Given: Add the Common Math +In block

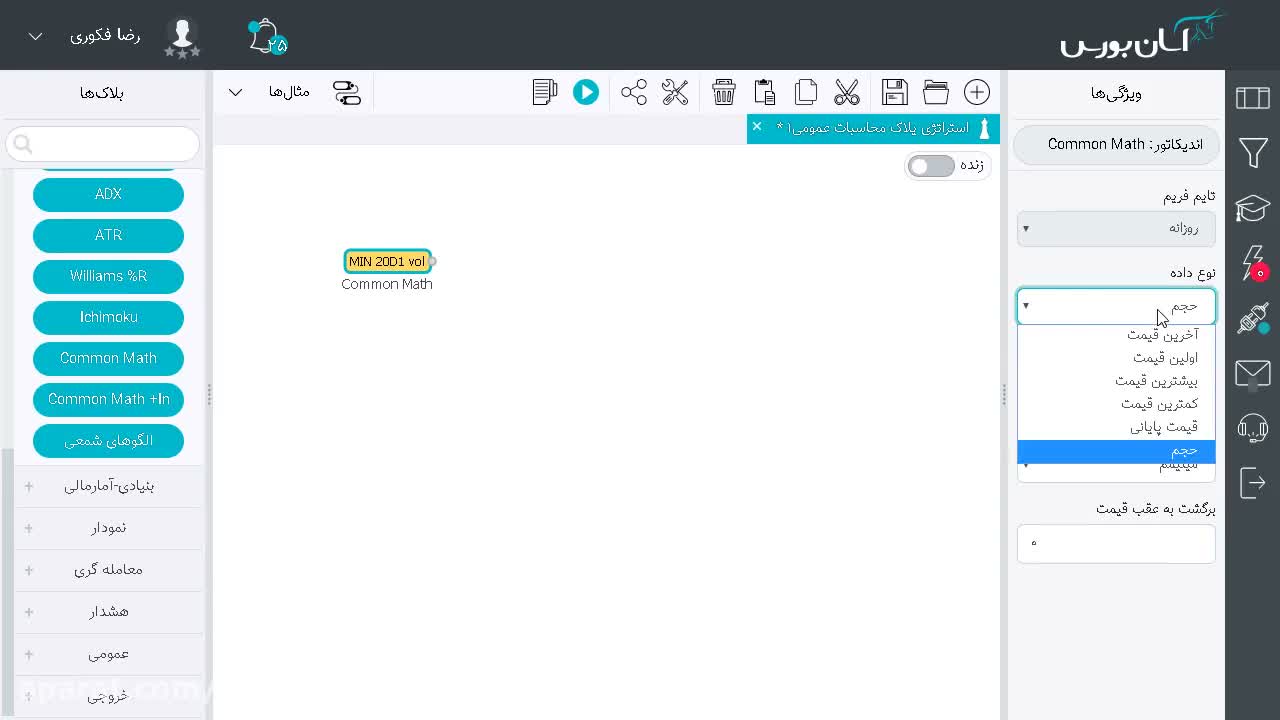Looking at the screenshot, I should pos(108,399).
